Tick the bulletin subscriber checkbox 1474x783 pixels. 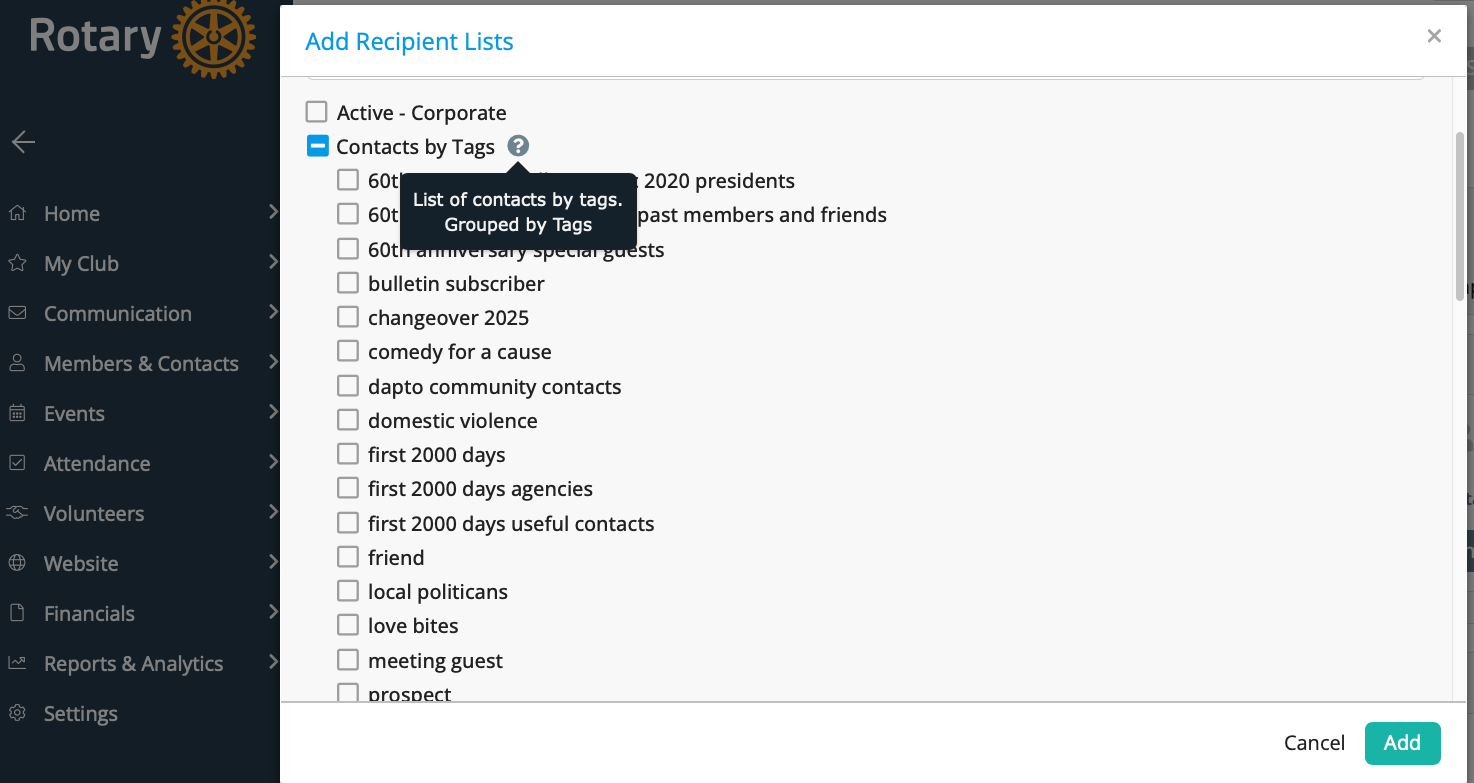(348, 283)
